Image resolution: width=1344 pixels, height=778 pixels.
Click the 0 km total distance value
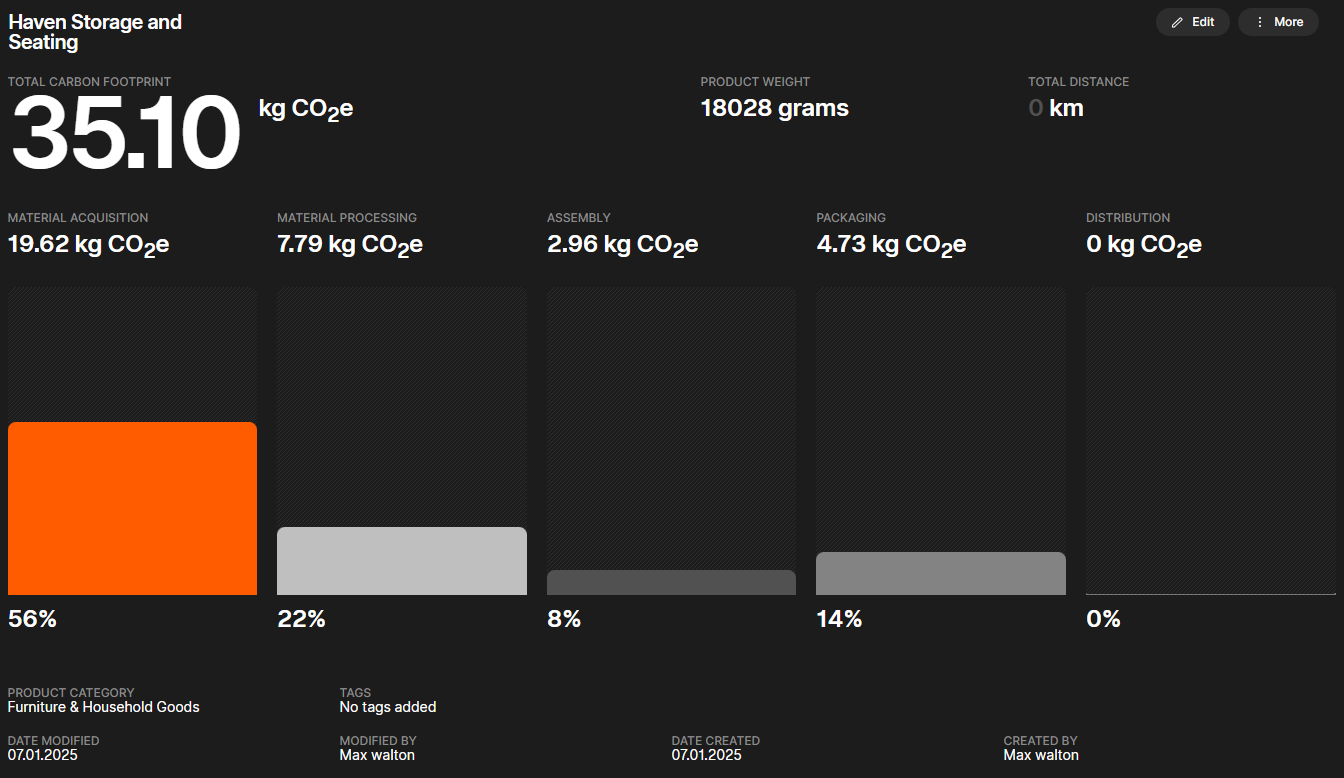[1056, 108]
